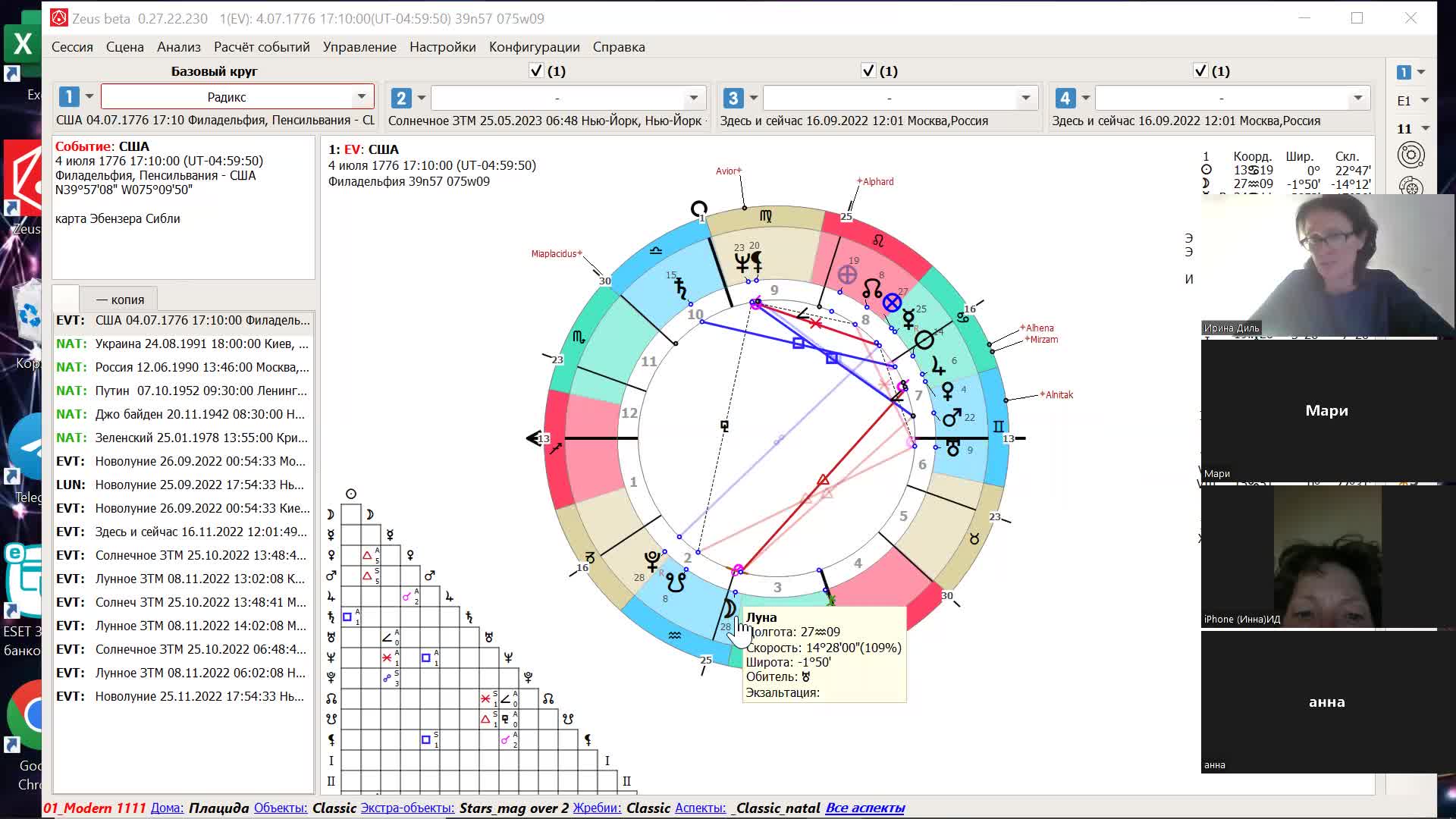This screenshot has height=819, width=1456.
Task: Toggle the (1) checkbox above circle 3
Action: 868,71
